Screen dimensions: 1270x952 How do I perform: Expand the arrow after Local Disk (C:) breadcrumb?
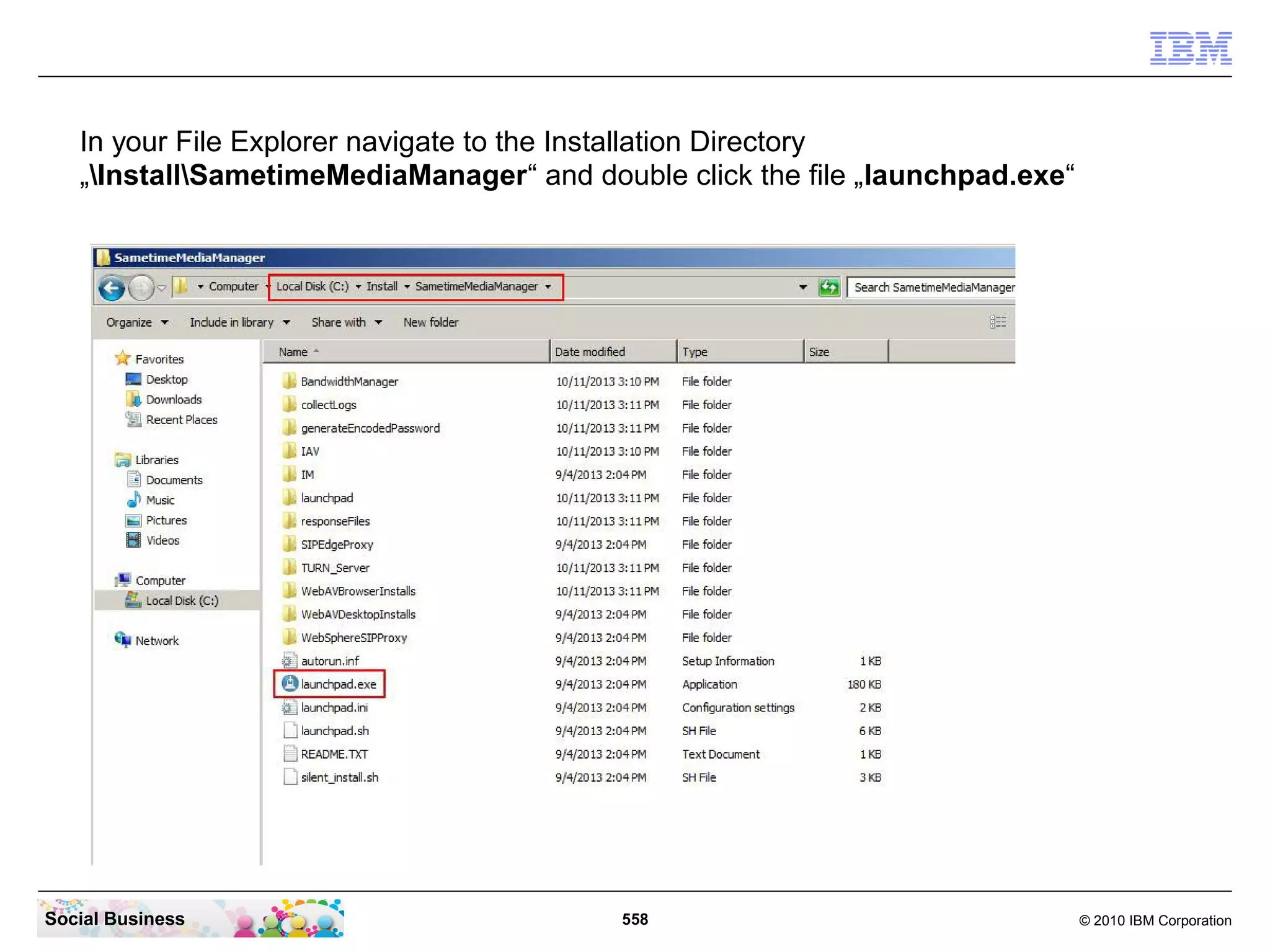click(358, 286)
